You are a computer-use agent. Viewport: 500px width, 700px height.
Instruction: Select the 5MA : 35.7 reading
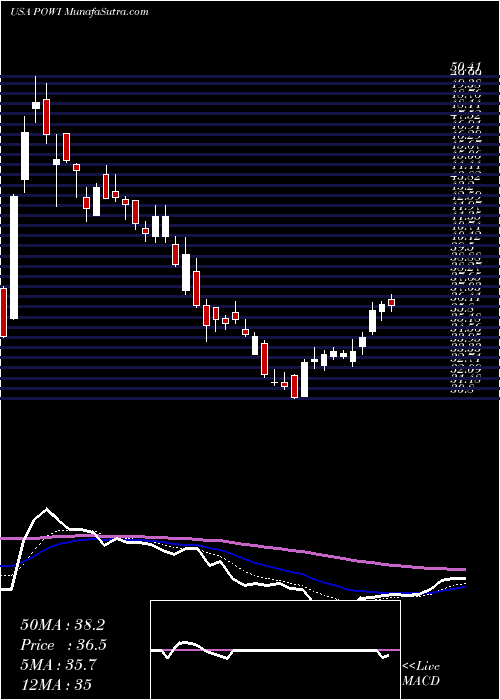coord(59,665)
